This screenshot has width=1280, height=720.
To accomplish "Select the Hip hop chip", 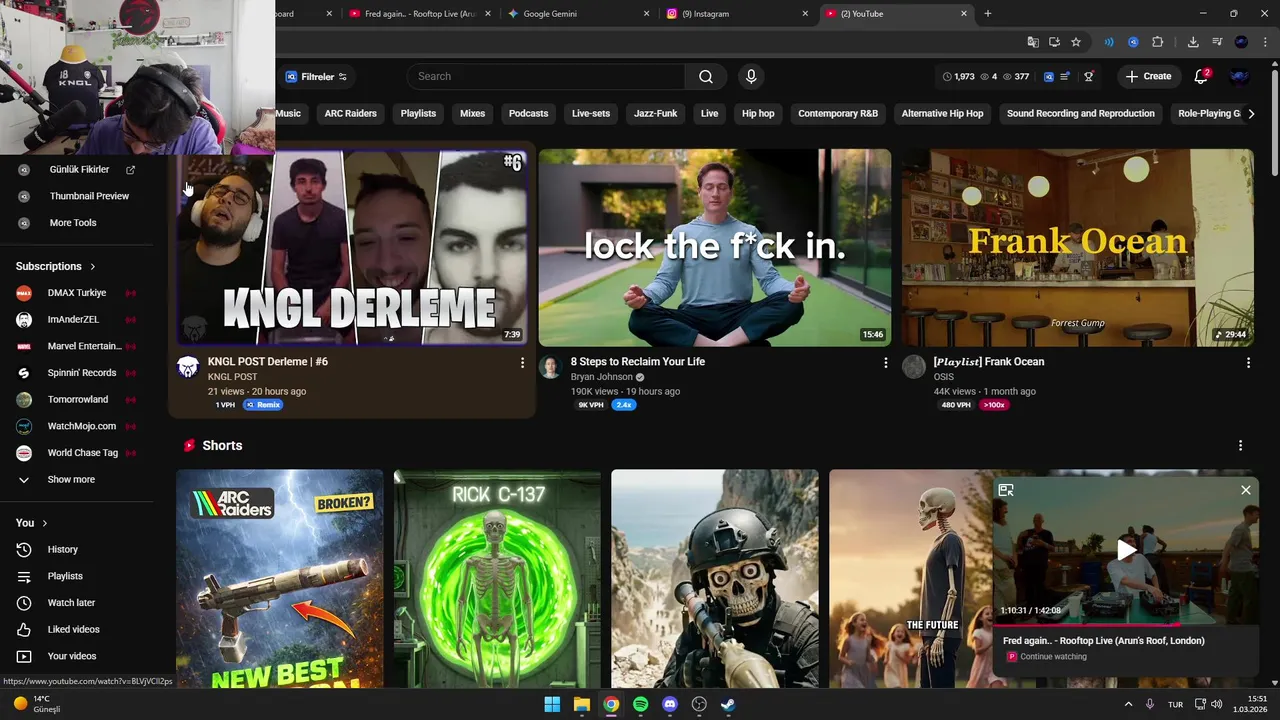I will pos(758,113).
